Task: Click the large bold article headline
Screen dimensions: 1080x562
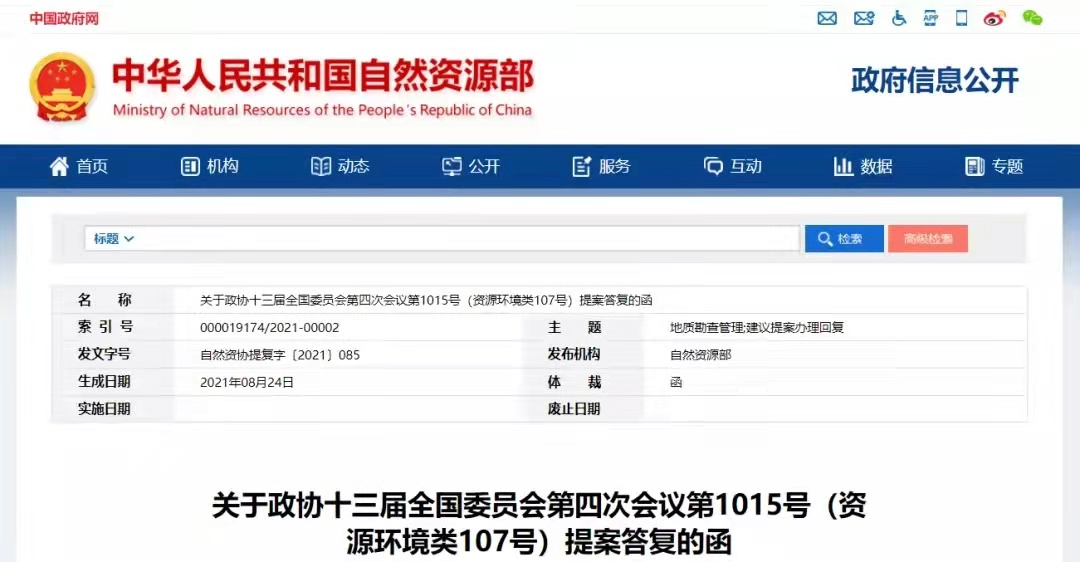Action: 539,523
